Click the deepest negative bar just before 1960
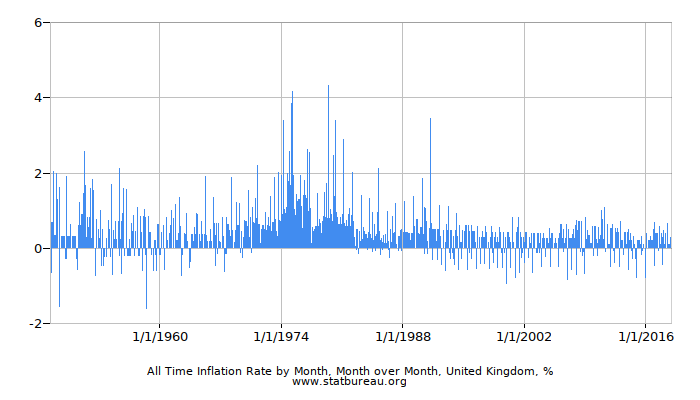 tap(146, 279)
